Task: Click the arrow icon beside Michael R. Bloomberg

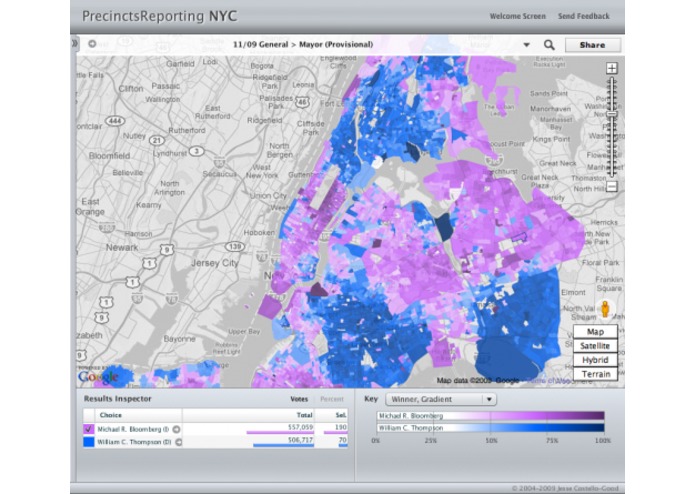Action: 176,429
